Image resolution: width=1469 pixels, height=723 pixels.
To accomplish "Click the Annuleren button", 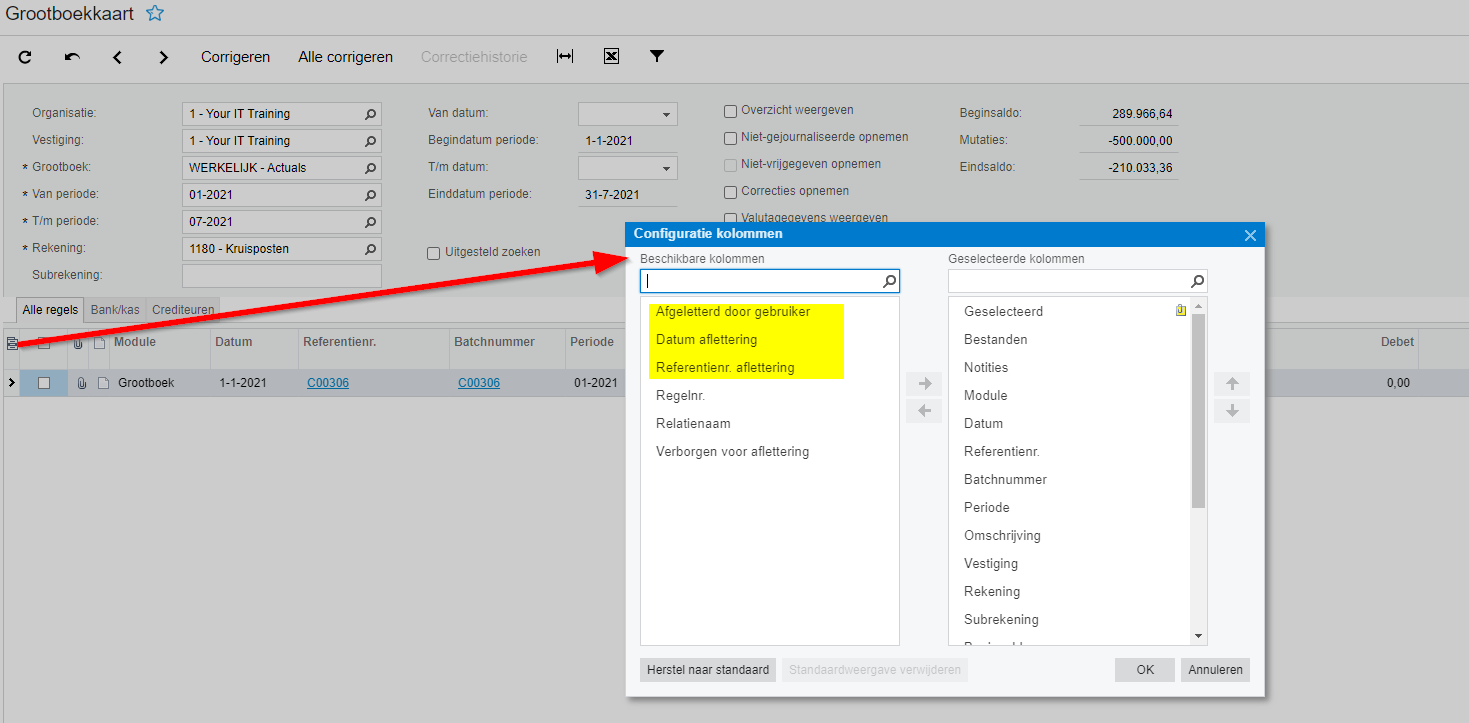I will (1215, 670).
